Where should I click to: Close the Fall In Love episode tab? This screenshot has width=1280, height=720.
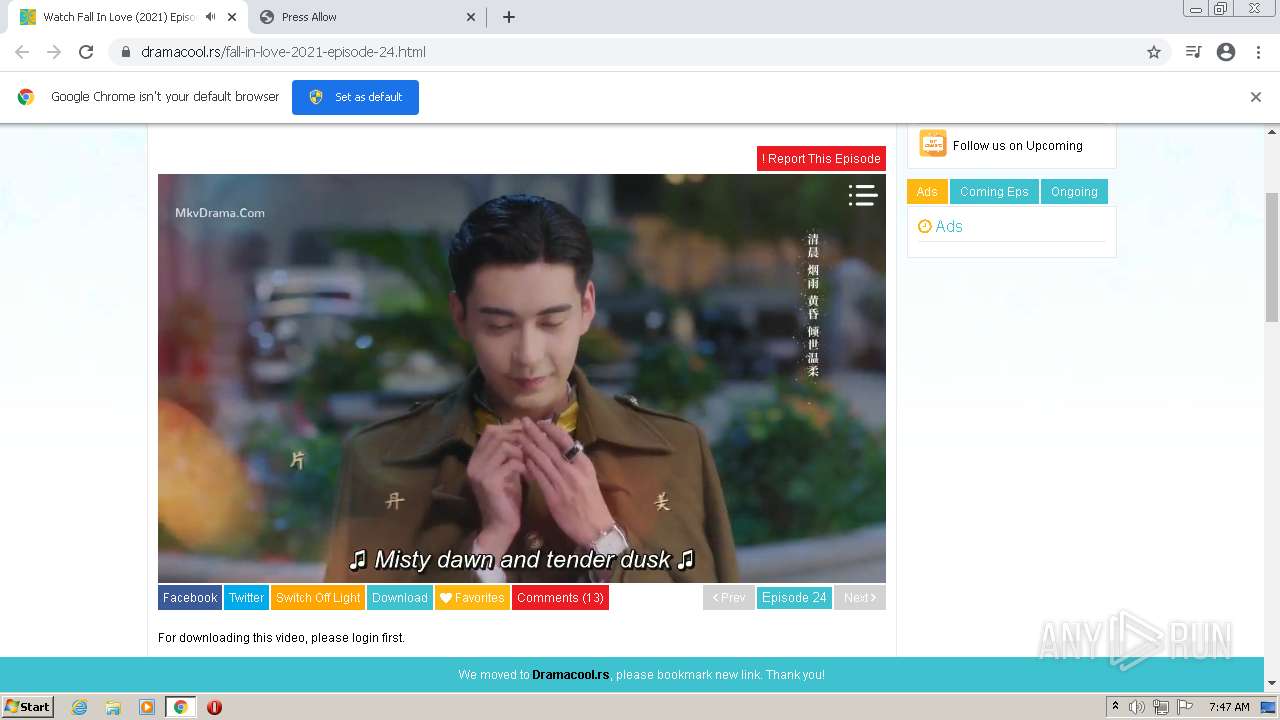click(232, 17)
